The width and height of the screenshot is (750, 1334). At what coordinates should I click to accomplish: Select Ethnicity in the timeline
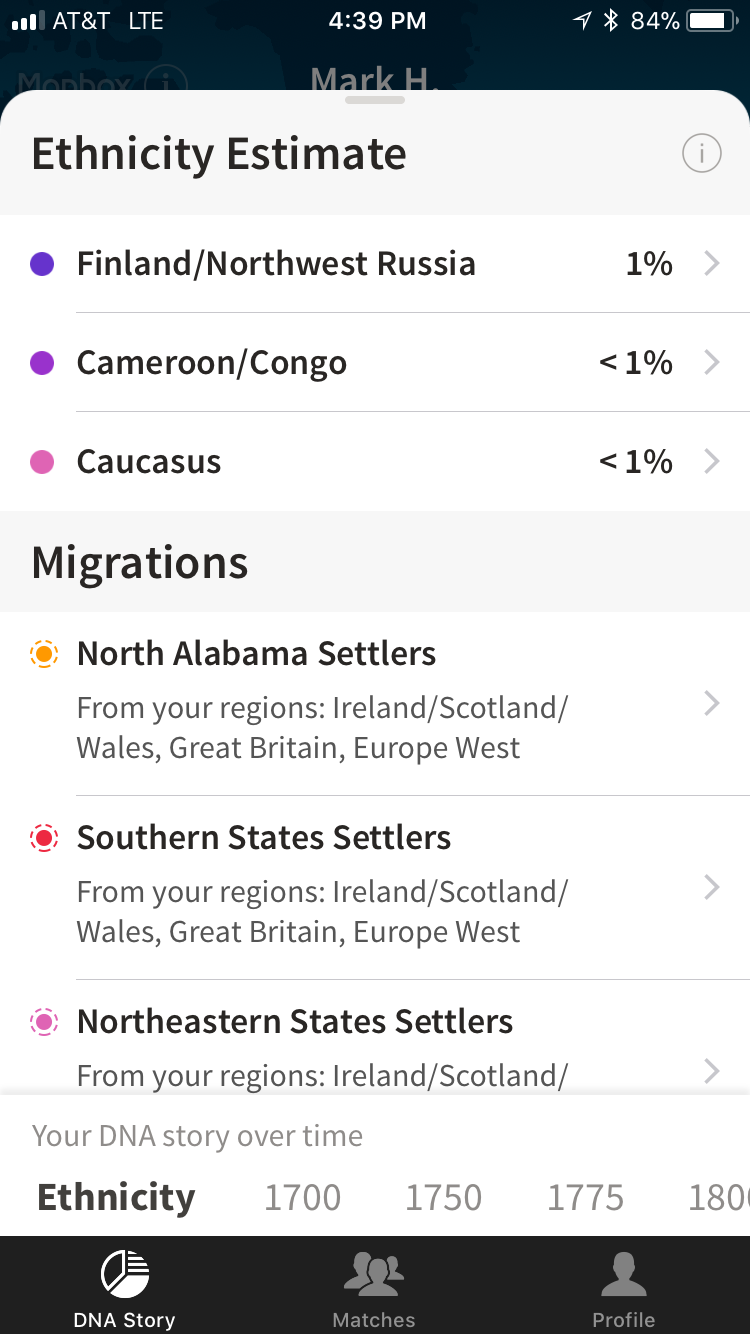pyautogui.click(x=116, y=1197)
